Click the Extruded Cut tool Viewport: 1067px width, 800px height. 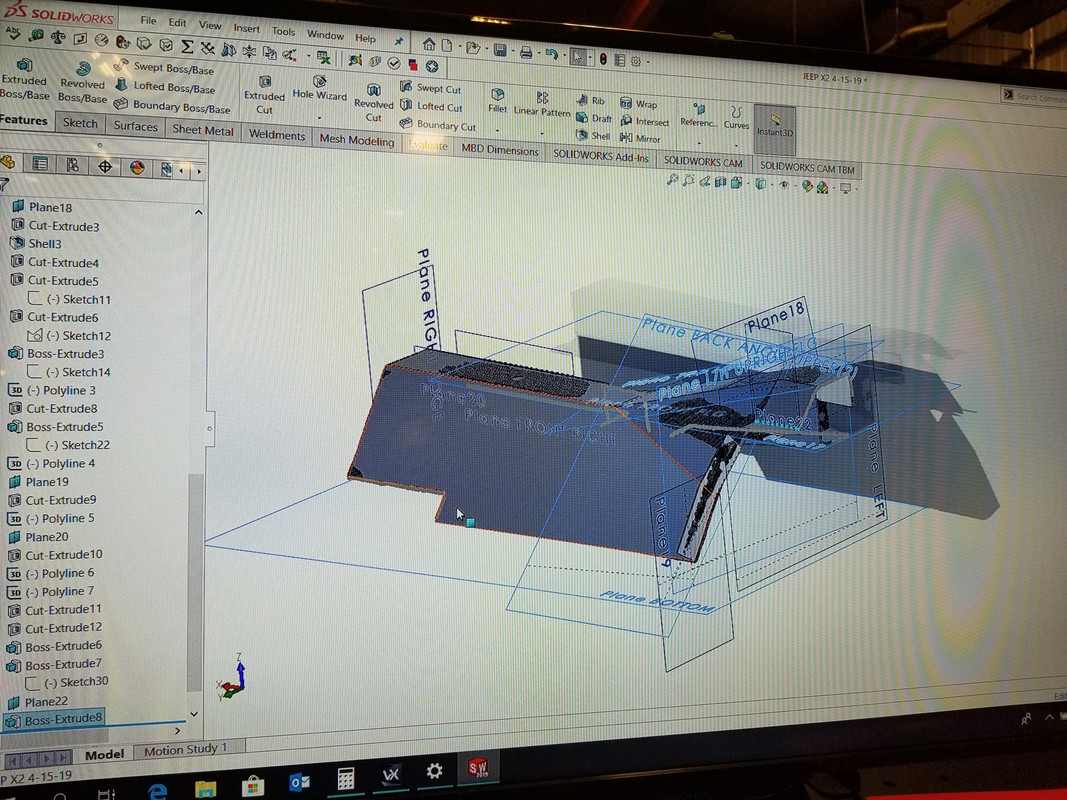tap(265, 95)
